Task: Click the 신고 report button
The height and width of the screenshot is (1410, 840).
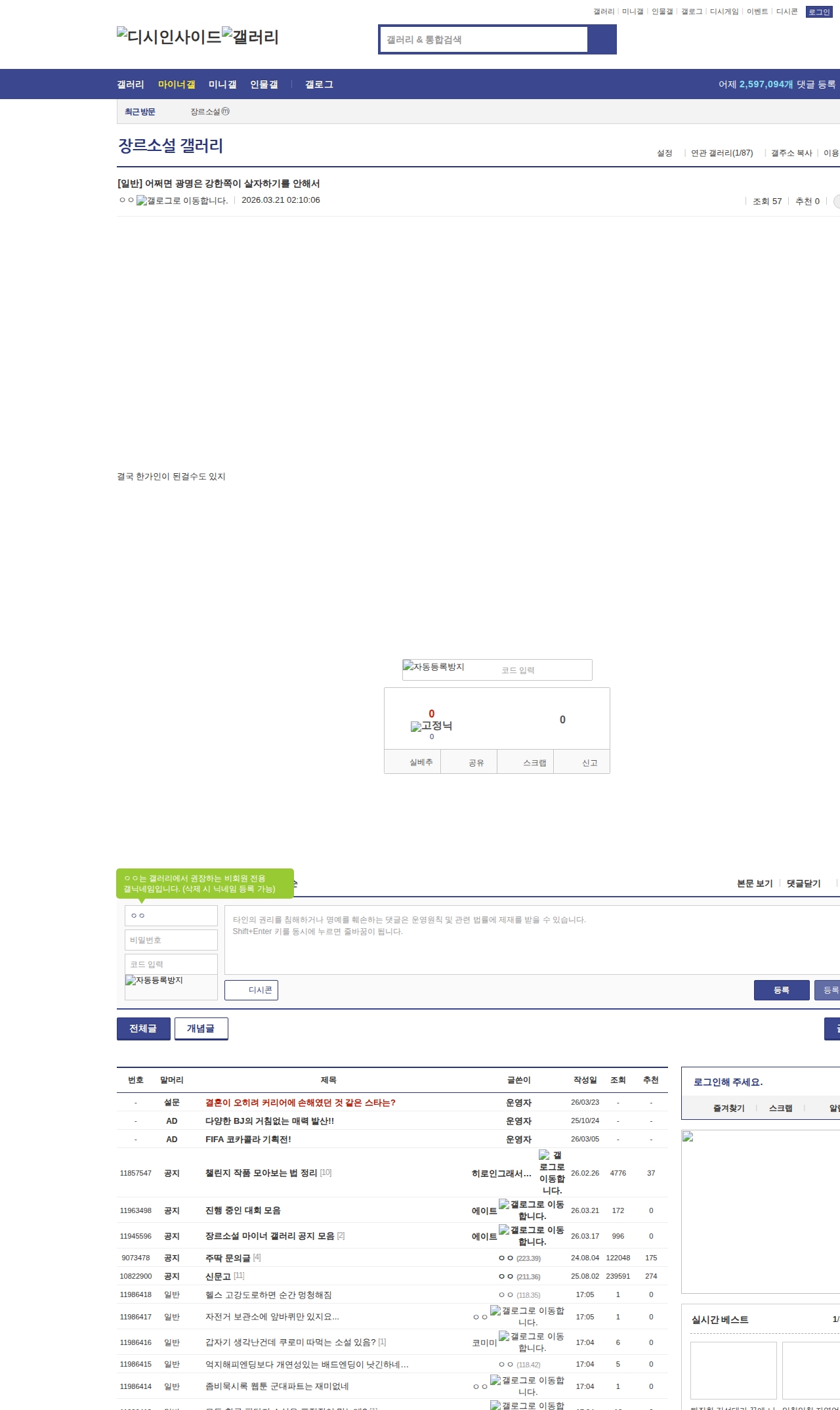Action: click(x=582, y=762)
